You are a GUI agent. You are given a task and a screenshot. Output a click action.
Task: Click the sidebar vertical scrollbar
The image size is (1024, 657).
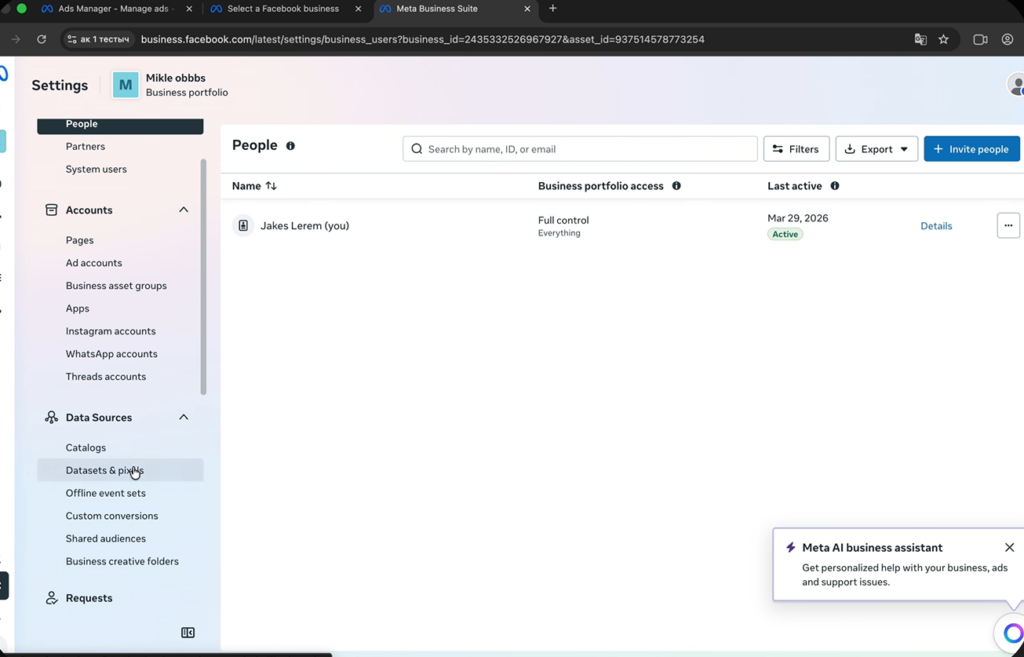[x=203, y=276]
